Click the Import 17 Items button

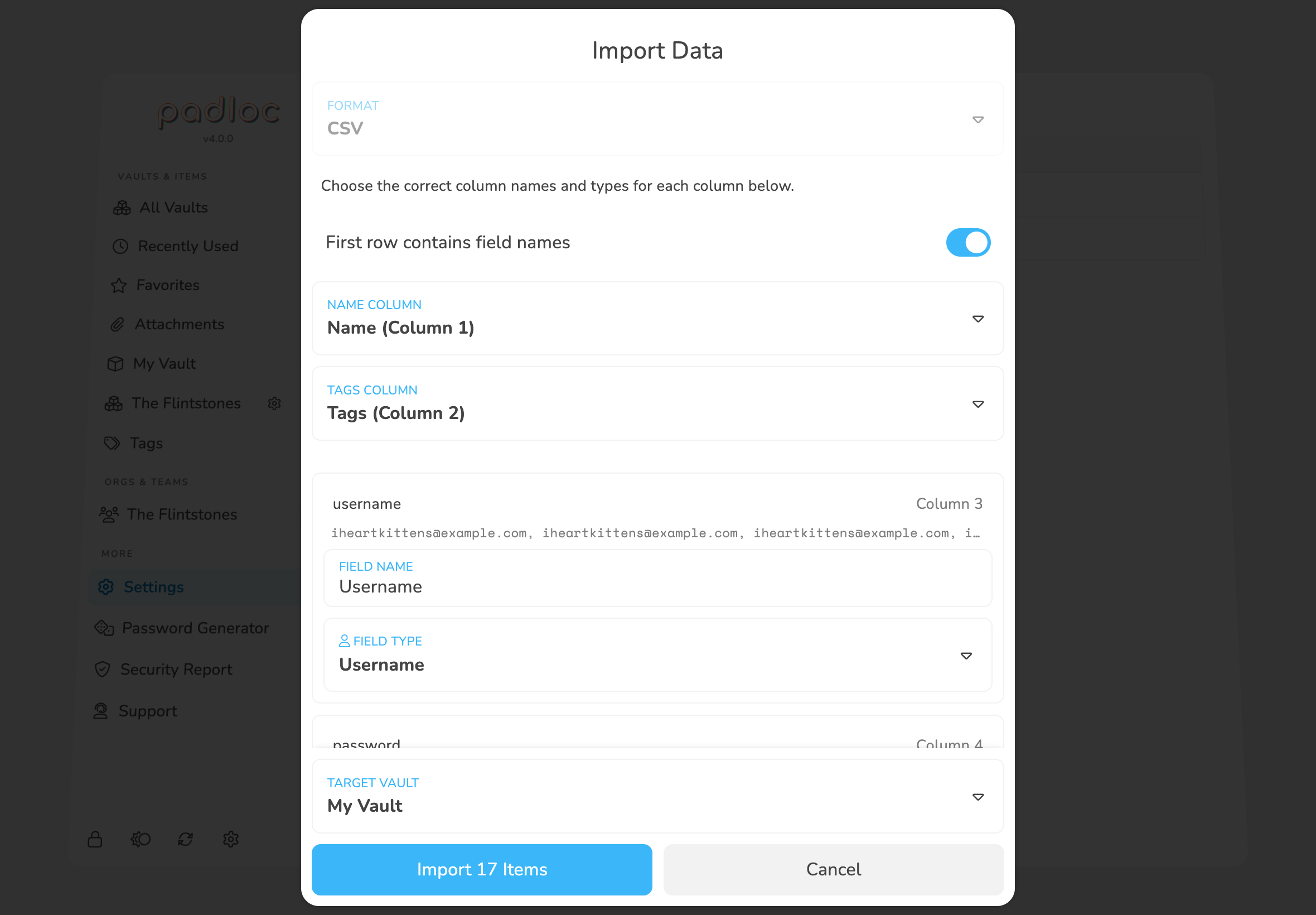point(482,870)
